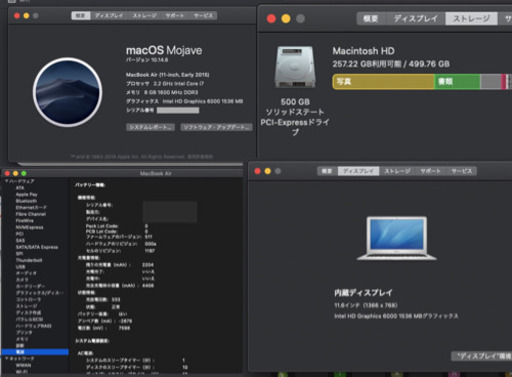
Task: Select SPI in System Report sidebar
Action: [19, 254]
